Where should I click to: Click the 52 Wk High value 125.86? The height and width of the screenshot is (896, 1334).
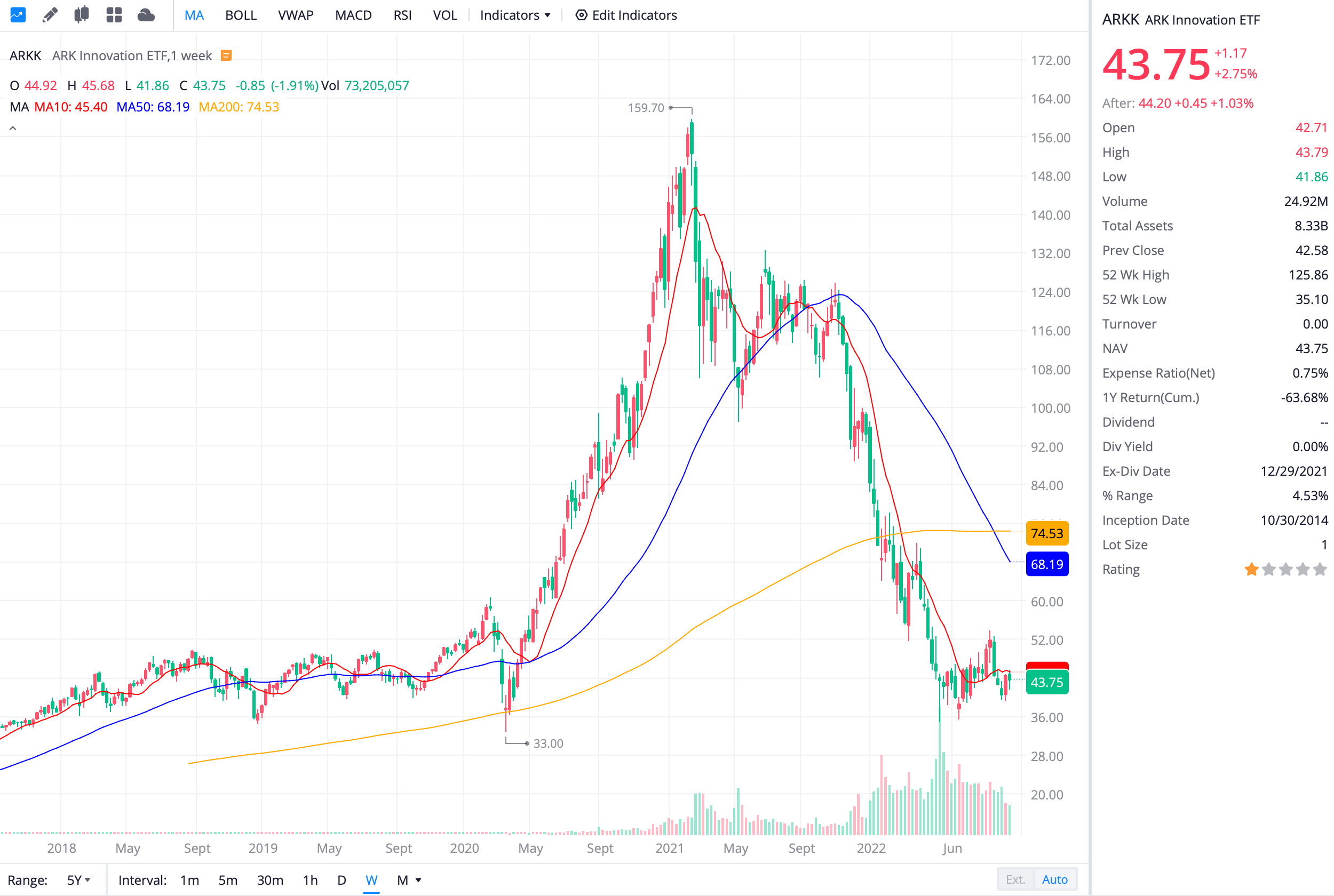(1308, 275)
